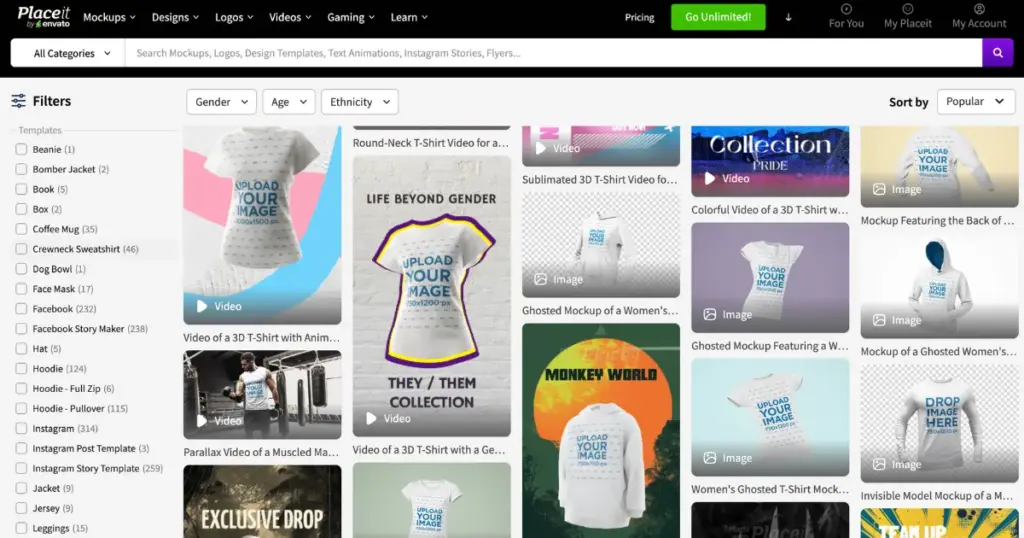
Task: Expand the Videos menu
Action: 290,18
